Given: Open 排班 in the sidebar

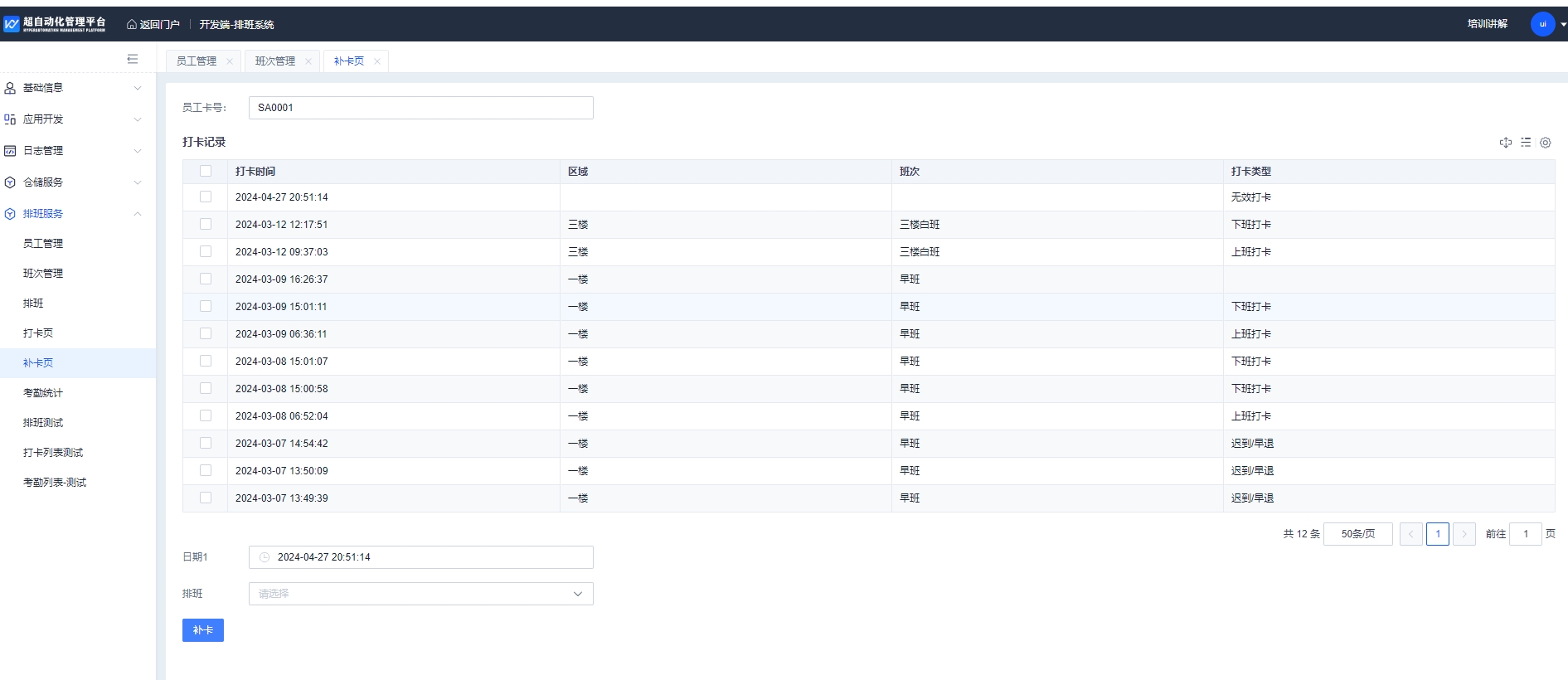Looking at the screenshot, I should (33, 304).
